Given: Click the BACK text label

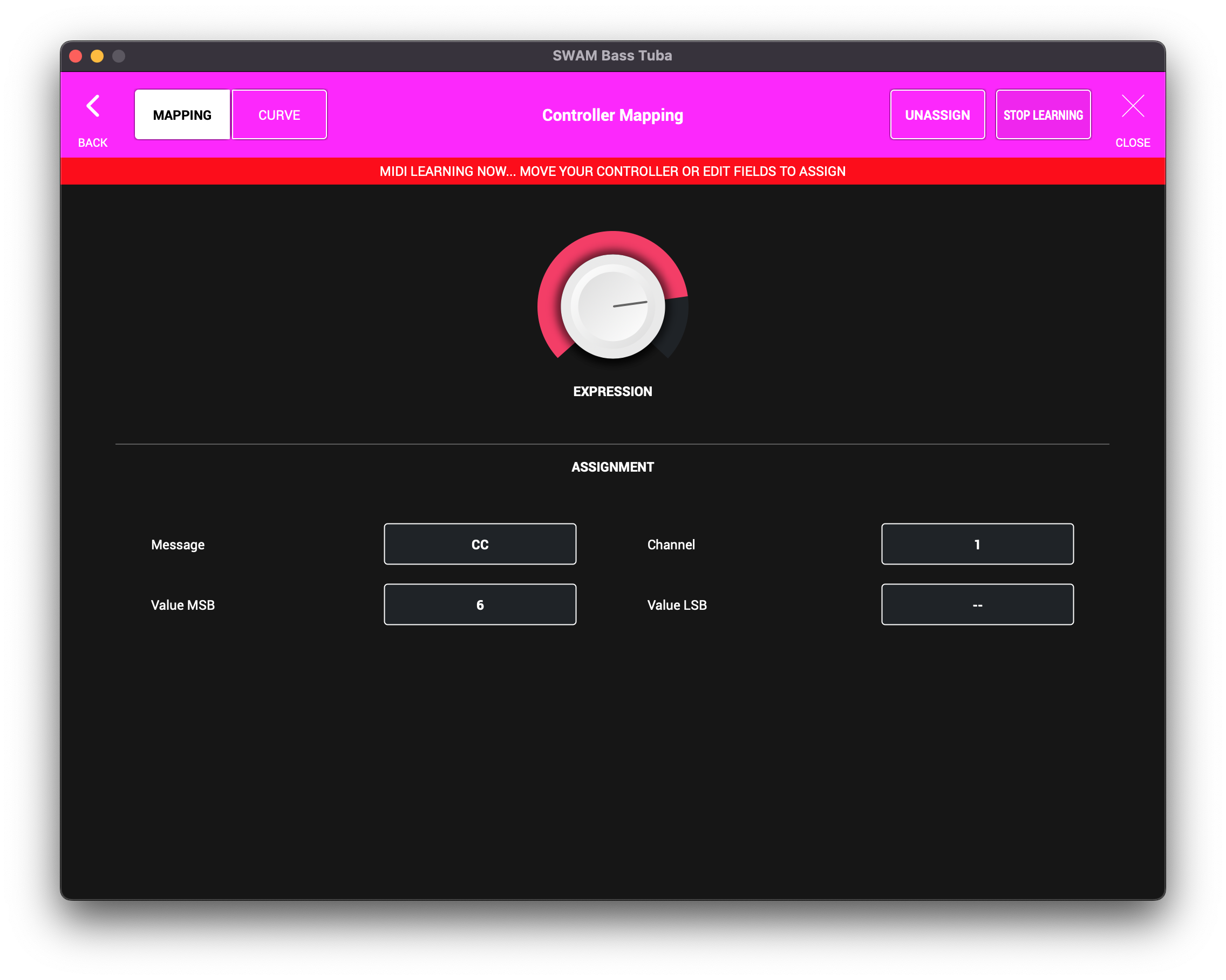Looking at the screenshot, I should pos(93,143).
